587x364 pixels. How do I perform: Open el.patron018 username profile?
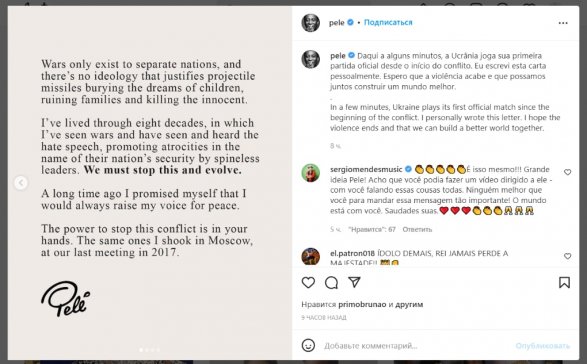(x=352, y=254)
